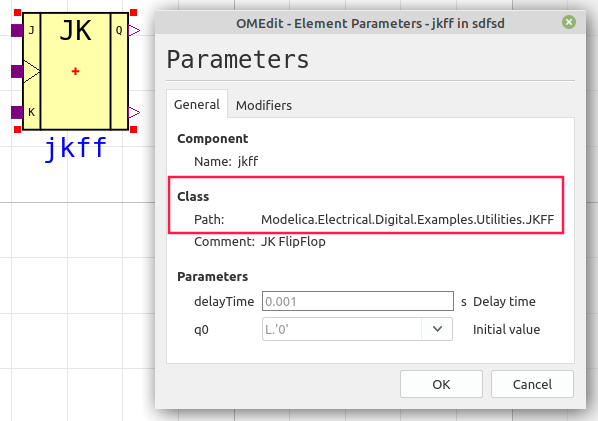Select the bottom-right red resize handle
This screenshot has height=421, width=598.
tap(133, 130)
